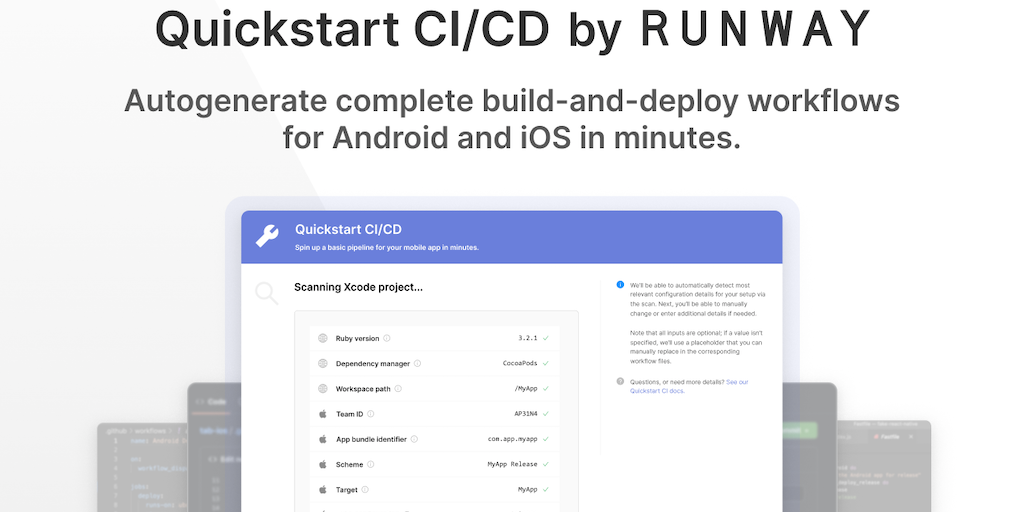Select the bundle identifier com.app.myapp
Viewport: 1024px width, 512px height.
(x=513, y=439)
